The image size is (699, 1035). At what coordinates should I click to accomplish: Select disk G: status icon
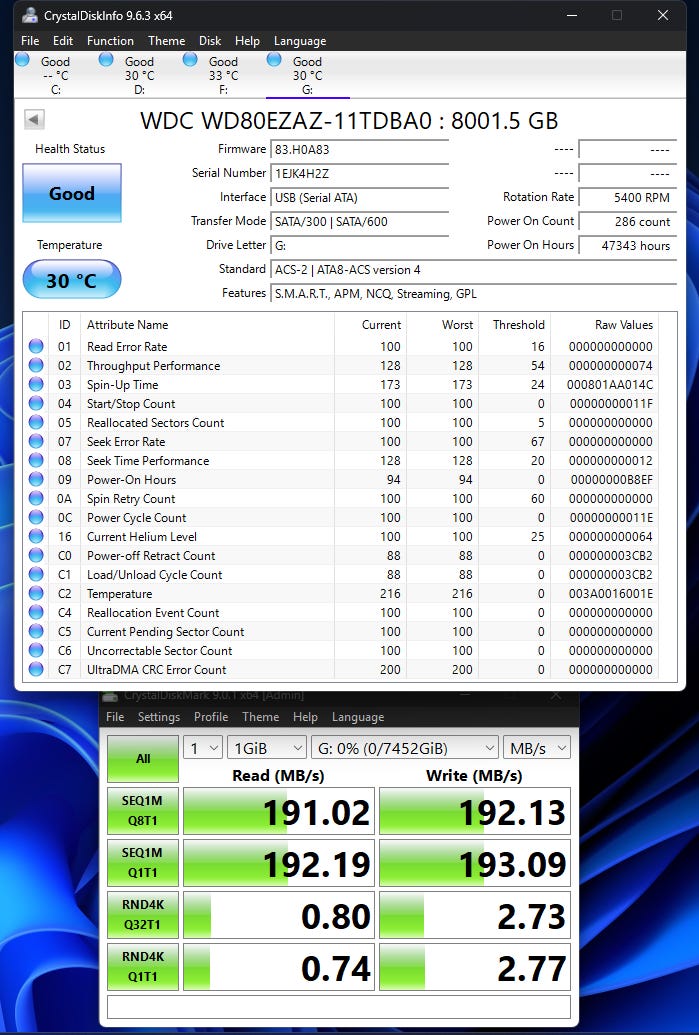click(x=274, y=60)
